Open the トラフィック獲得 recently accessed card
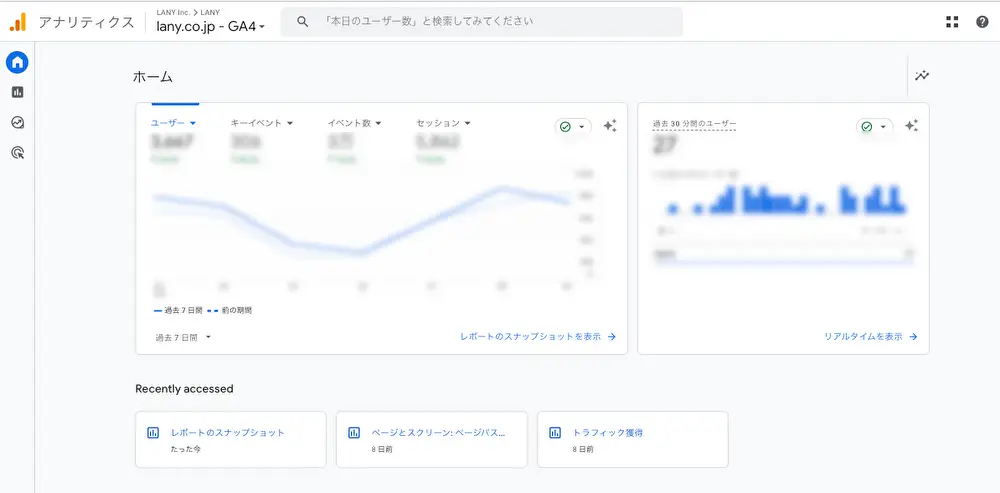1000x493 pixels. pyautogui.click(x=632, y=439)
